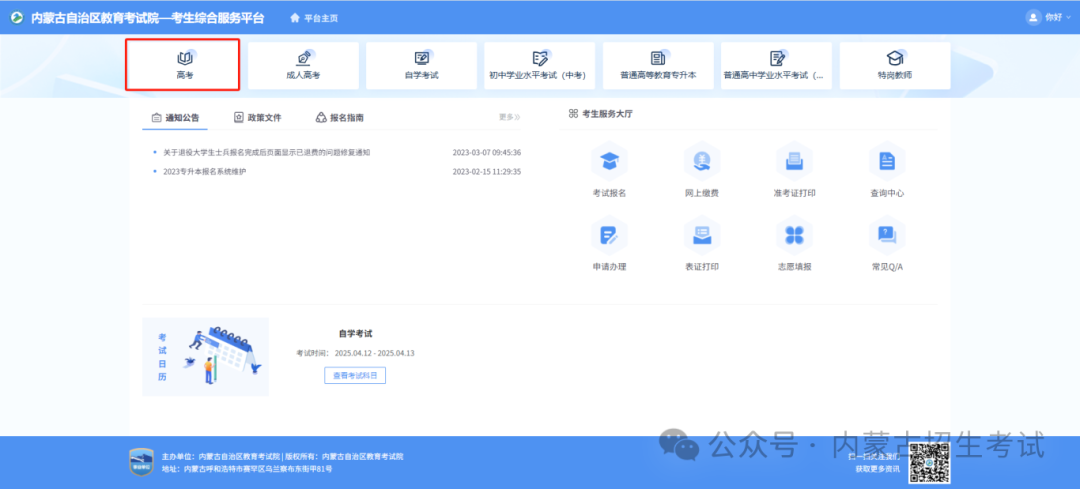
Task: Click the 更多 link for notices
Action: click(510, 117)
